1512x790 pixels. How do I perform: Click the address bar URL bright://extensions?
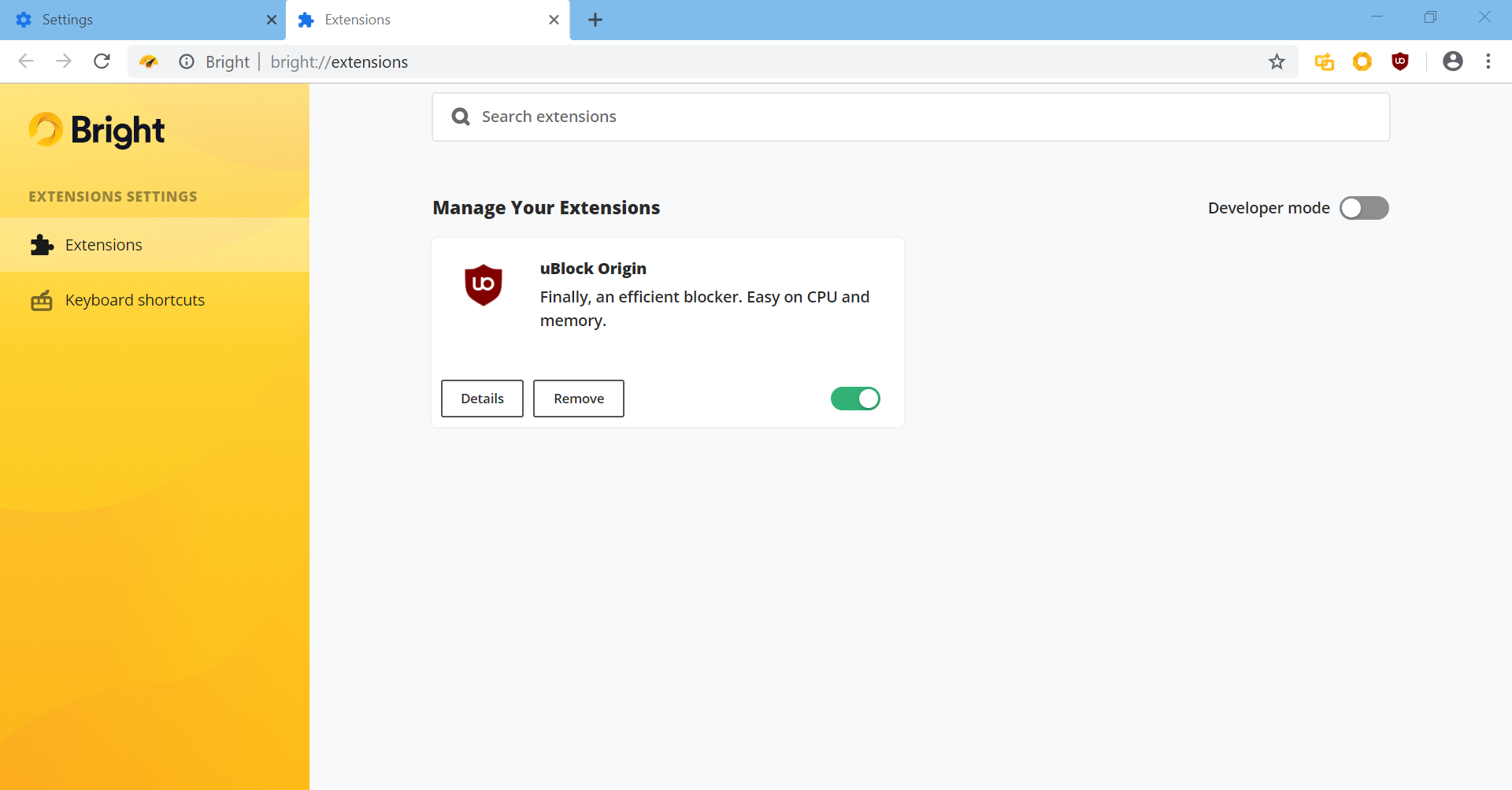pos(339,62)
